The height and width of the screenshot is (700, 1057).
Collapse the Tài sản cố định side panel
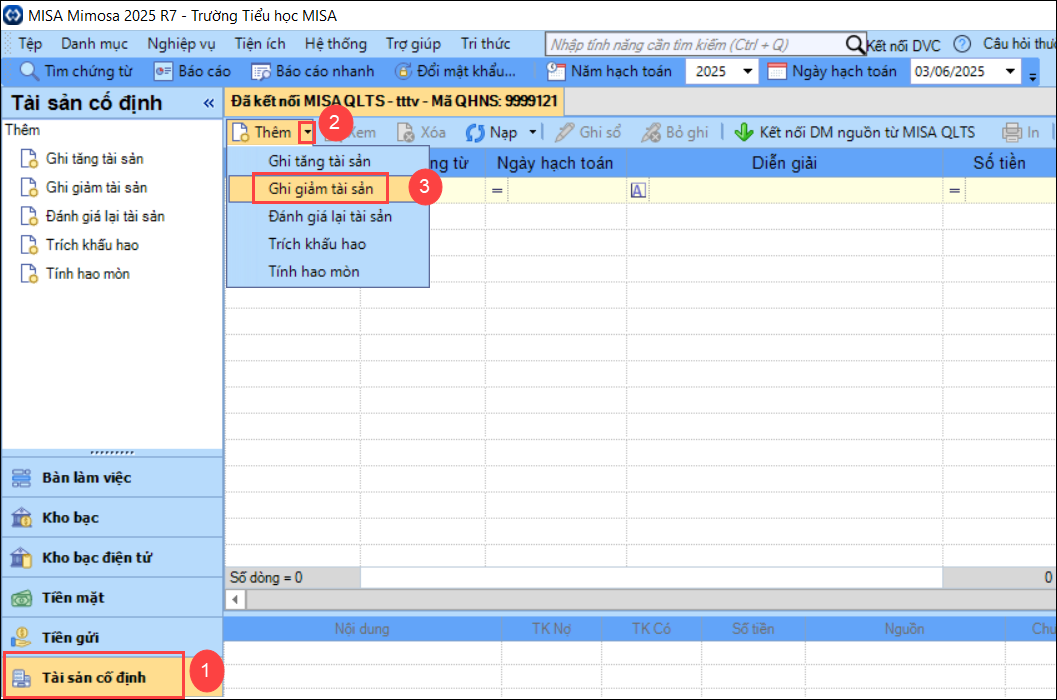pos(209,103)
